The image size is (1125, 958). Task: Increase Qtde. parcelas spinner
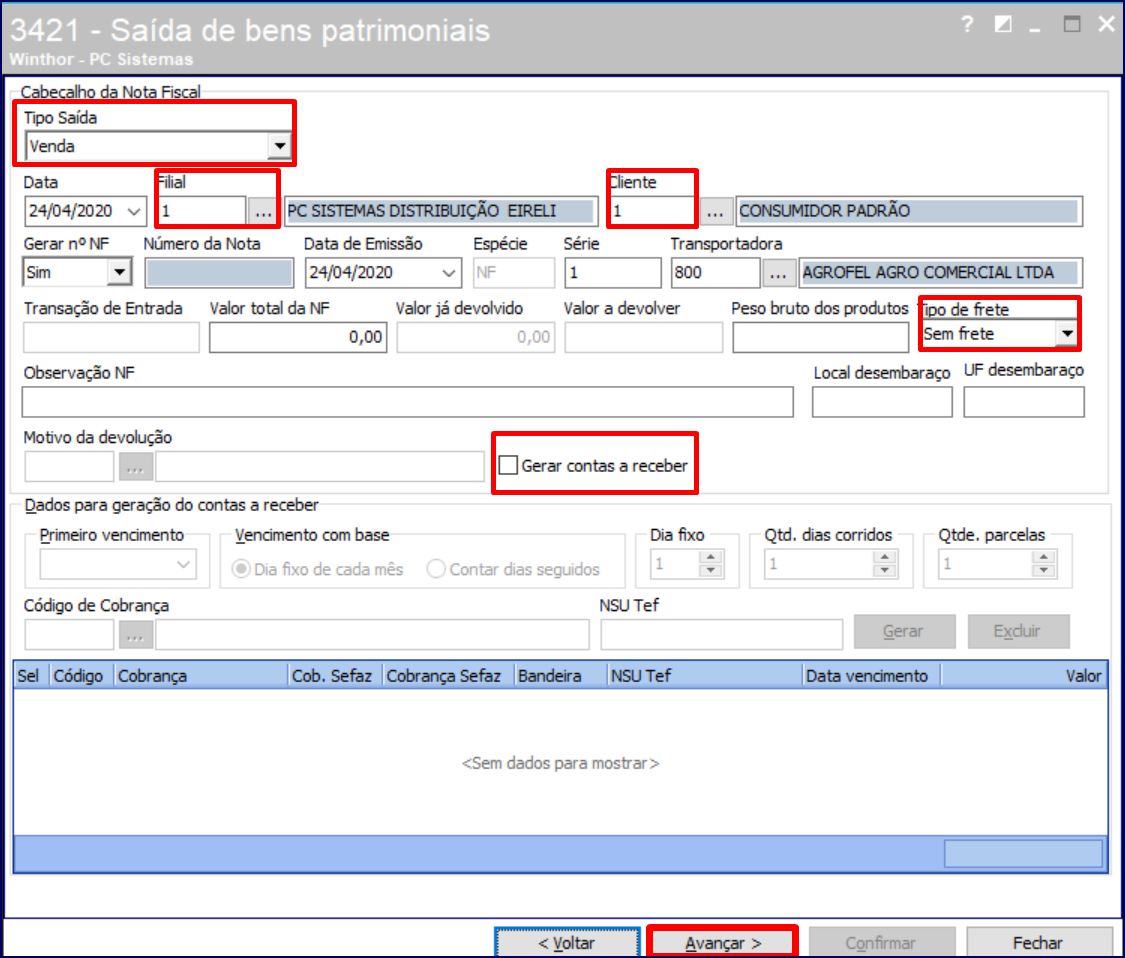pos(1043,557)
